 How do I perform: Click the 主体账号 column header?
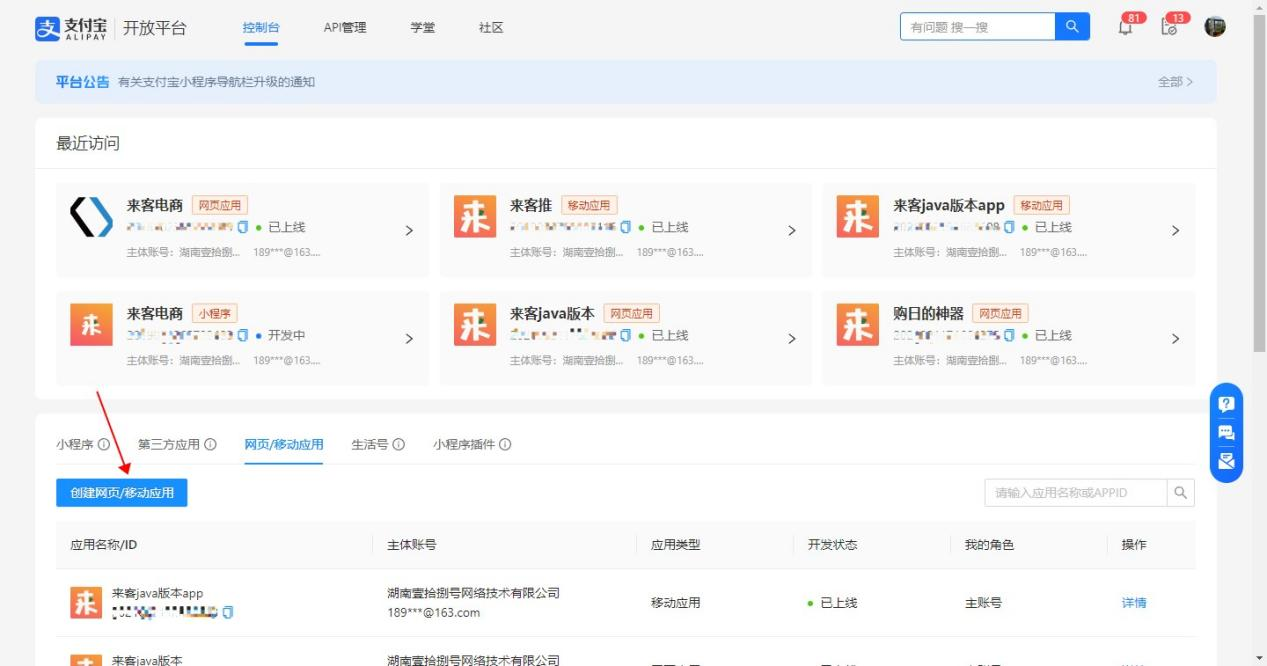tap(412, 545)
